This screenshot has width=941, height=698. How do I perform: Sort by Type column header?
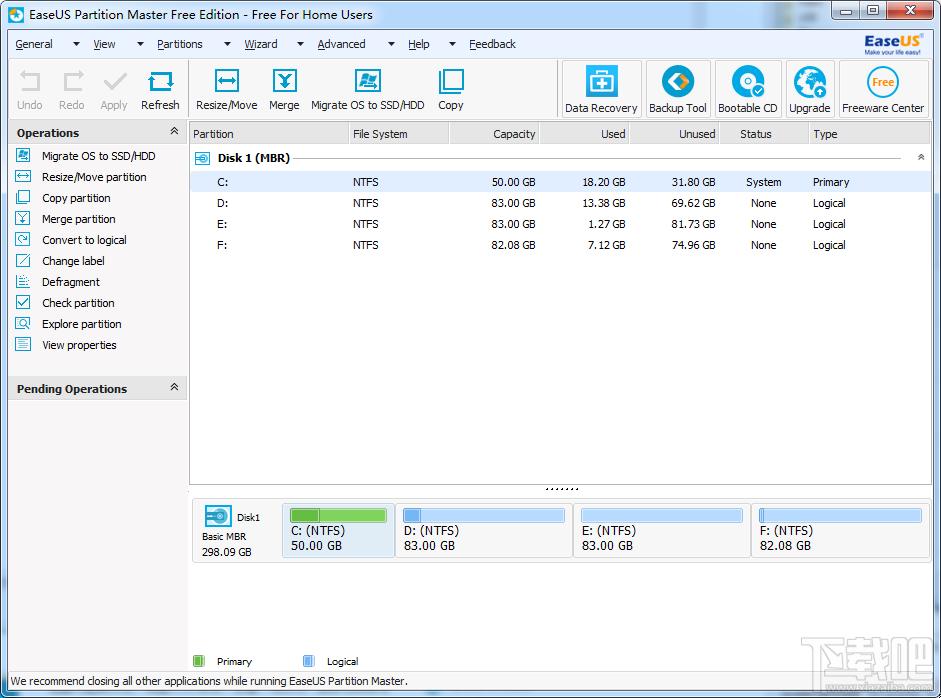click(869, 134)
